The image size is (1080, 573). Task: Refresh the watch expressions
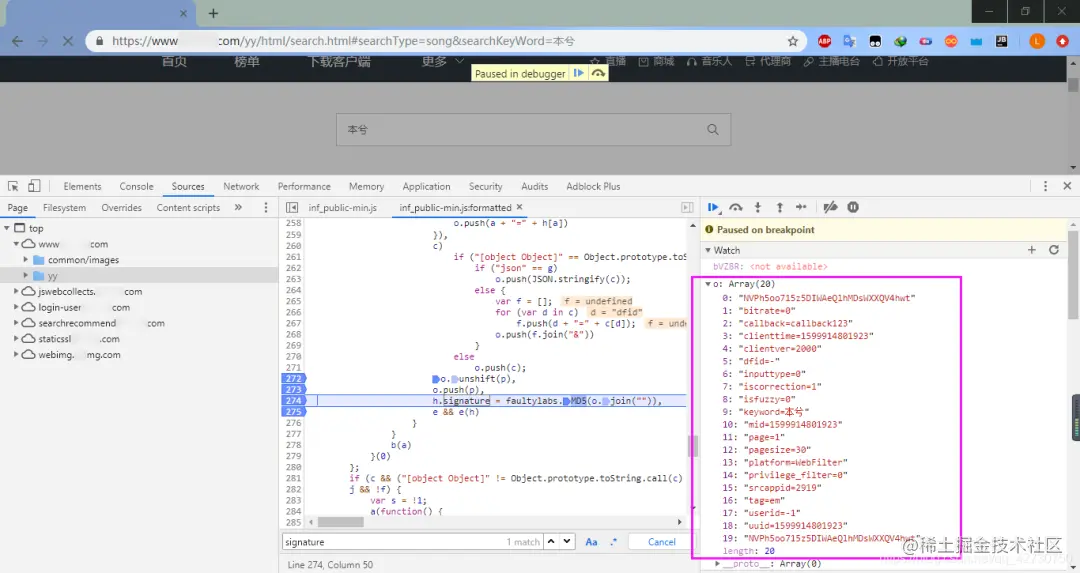[x=1053, y=250]
